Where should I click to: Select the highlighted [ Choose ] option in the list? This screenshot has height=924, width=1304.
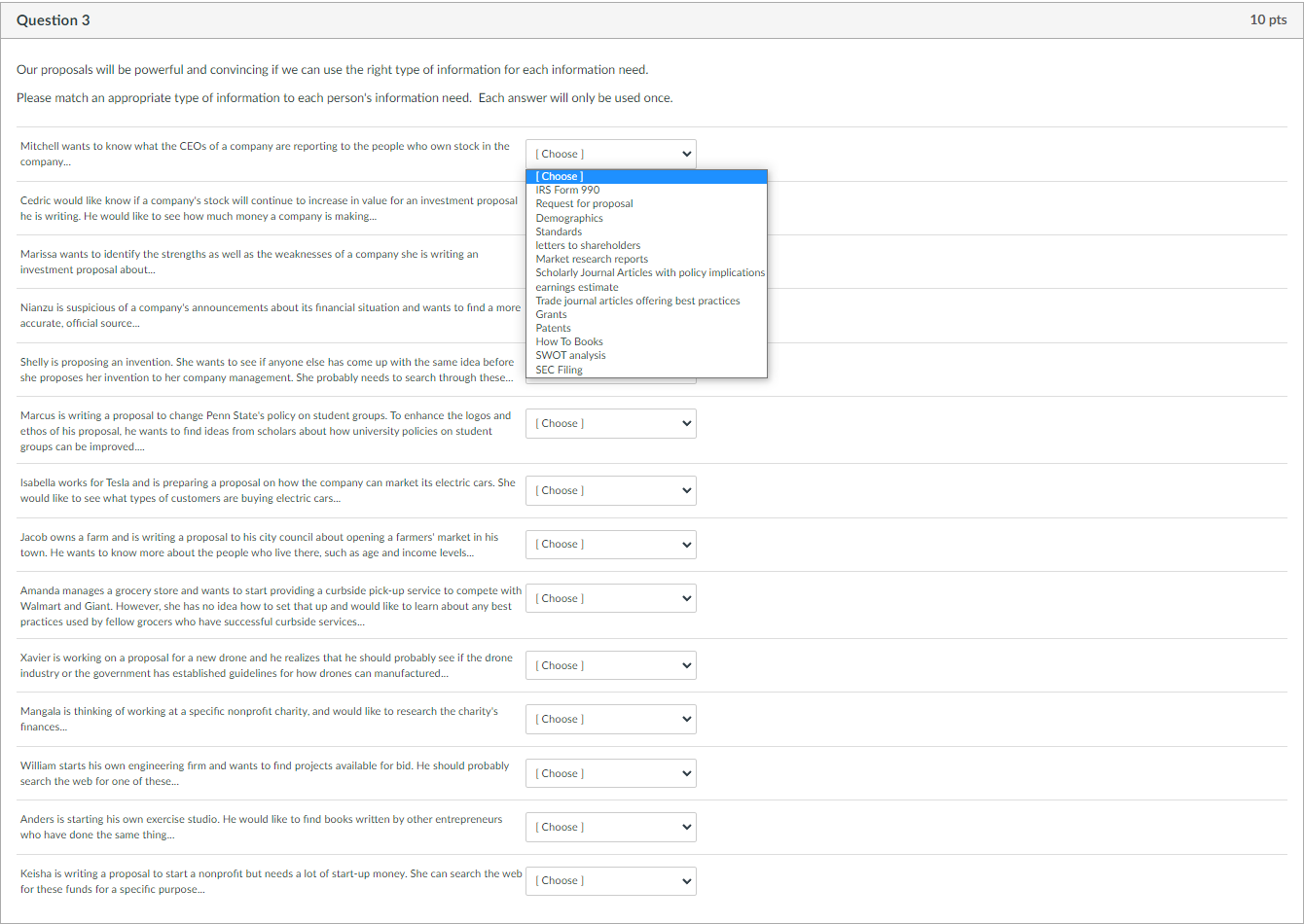646,176
